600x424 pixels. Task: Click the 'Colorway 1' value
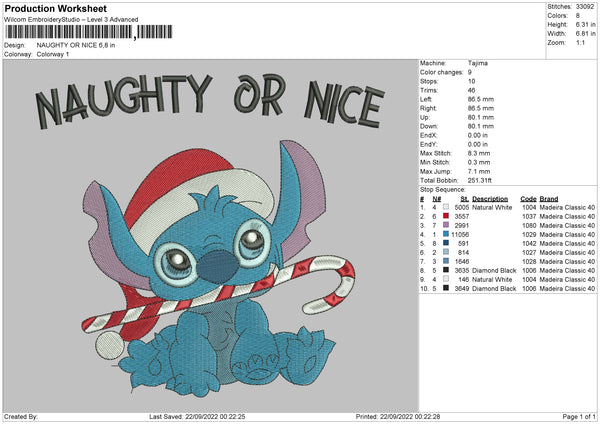pos(53,54)
